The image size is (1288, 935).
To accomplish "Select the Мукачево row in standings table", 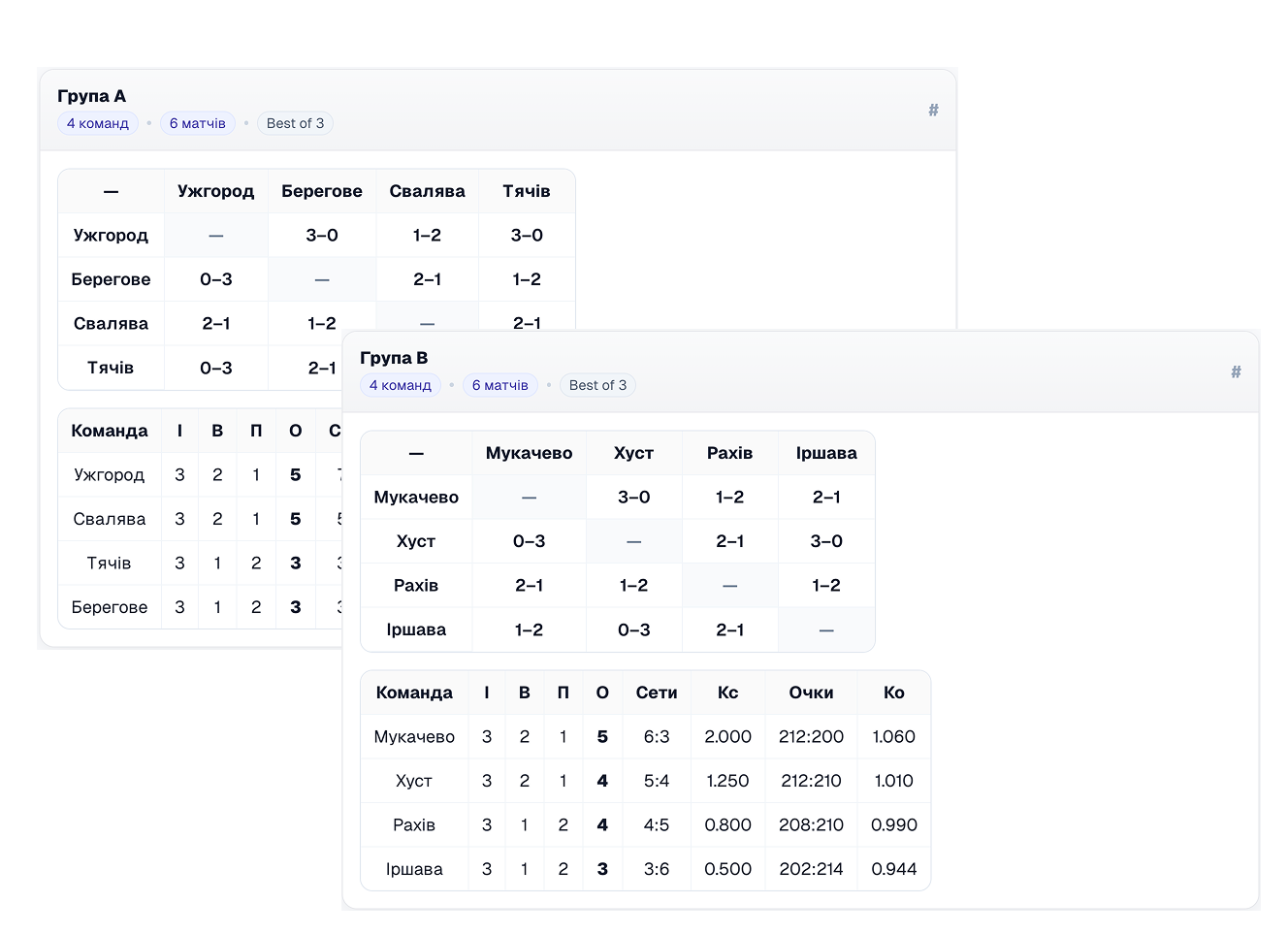I will click(414, 737).
